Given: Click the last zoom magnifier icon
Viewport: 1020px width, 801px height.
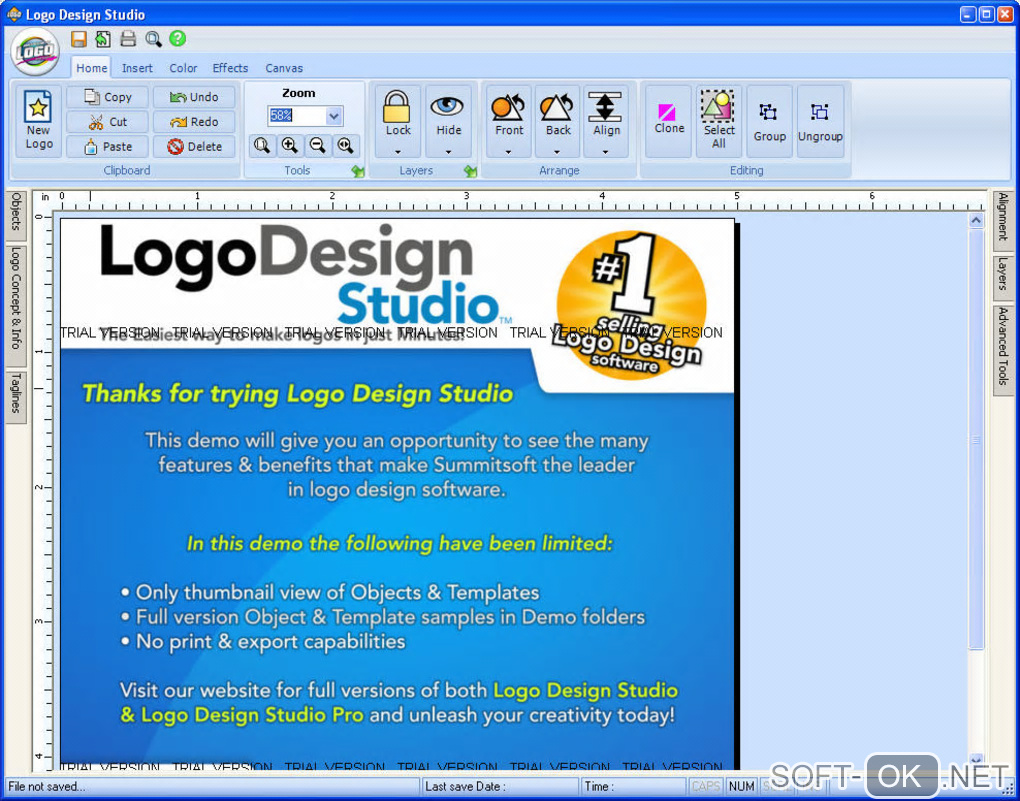Looking at the screenshot, I should click(345, 146).
